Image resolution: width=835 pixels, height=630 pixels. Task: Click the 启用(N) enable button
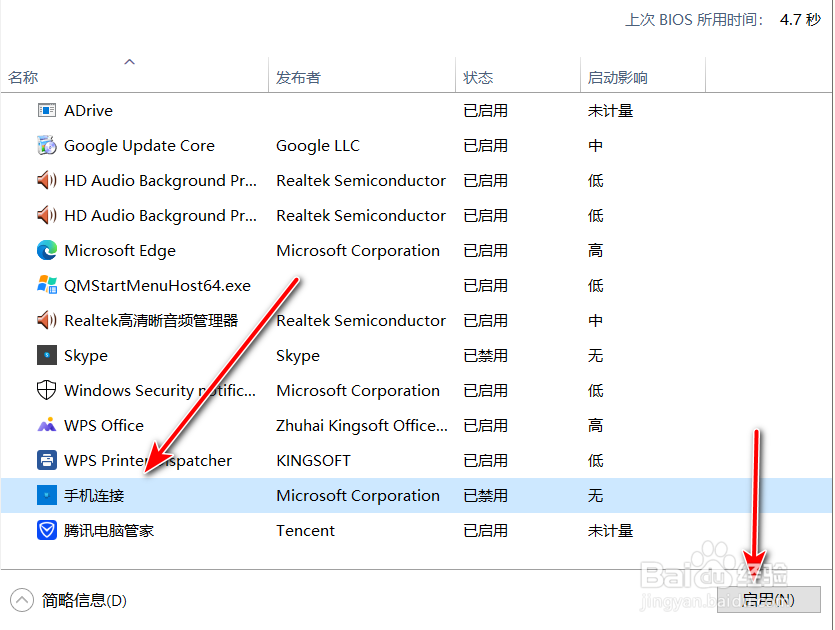click(x=768, y=599)
